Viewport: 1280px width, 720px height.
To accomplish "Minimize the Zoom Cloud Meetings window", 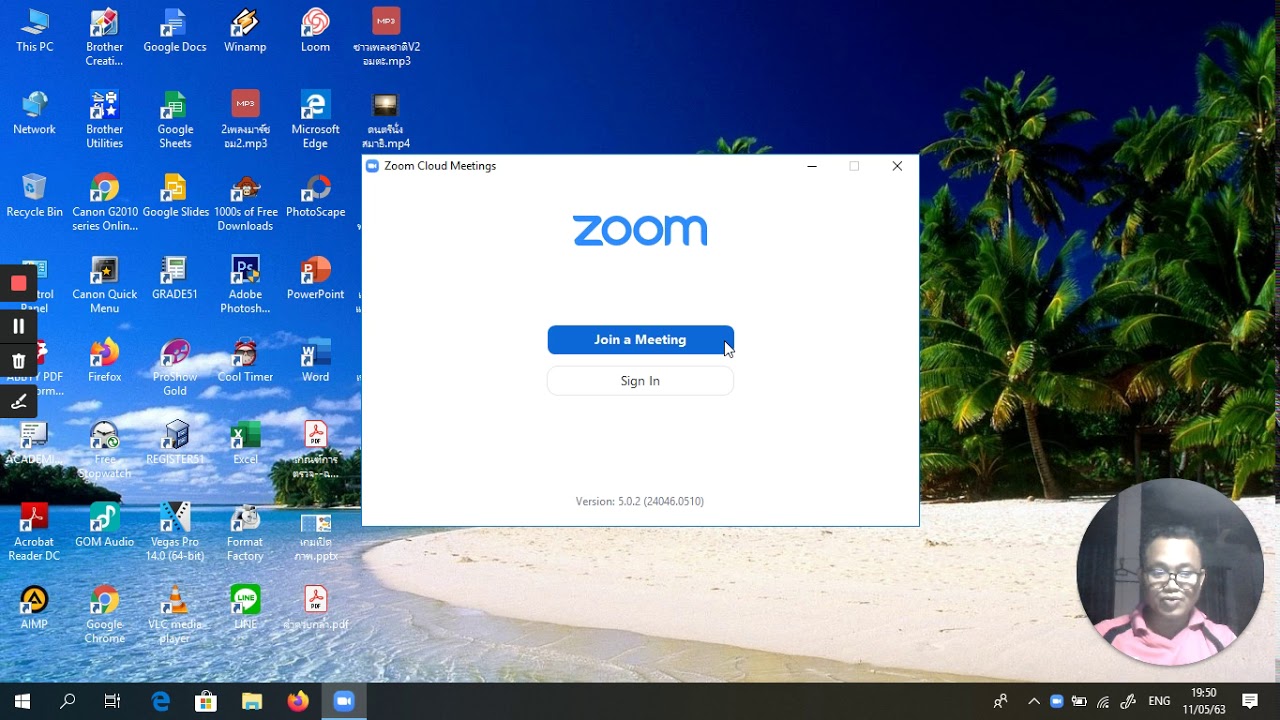I will [812, 166].
